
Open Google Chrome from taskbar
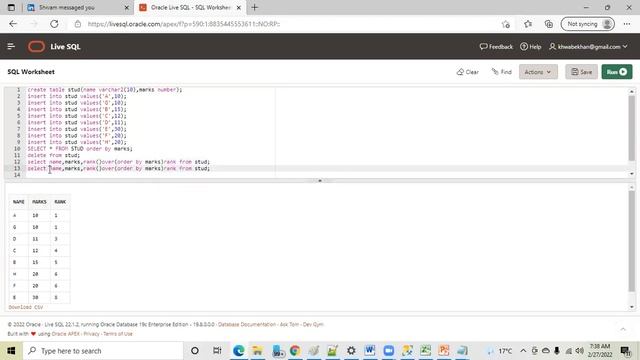(x=295, y=351)
